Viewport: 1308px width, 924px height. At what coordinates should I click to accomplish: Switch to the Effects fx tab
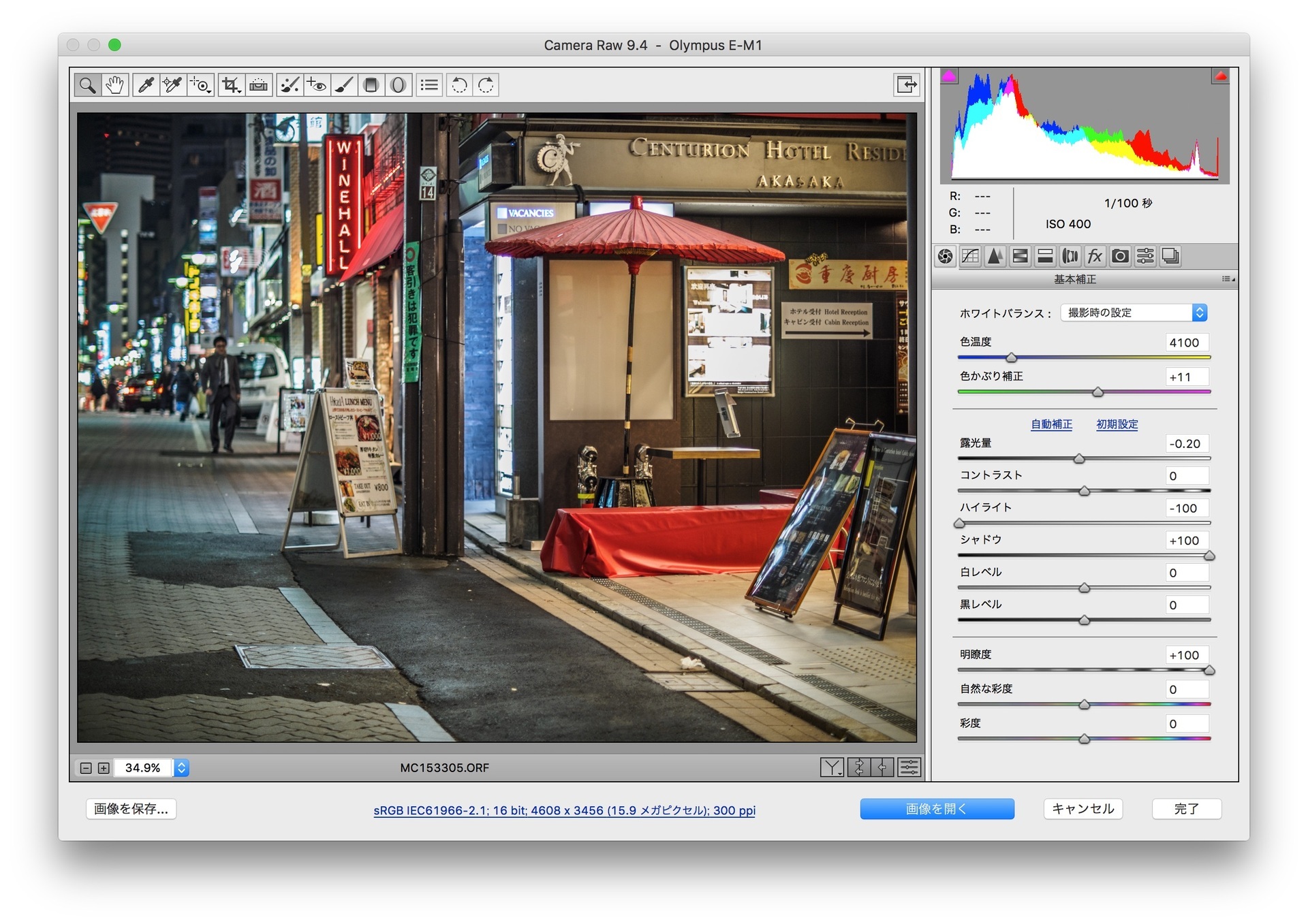click(x=1095, y=256)
